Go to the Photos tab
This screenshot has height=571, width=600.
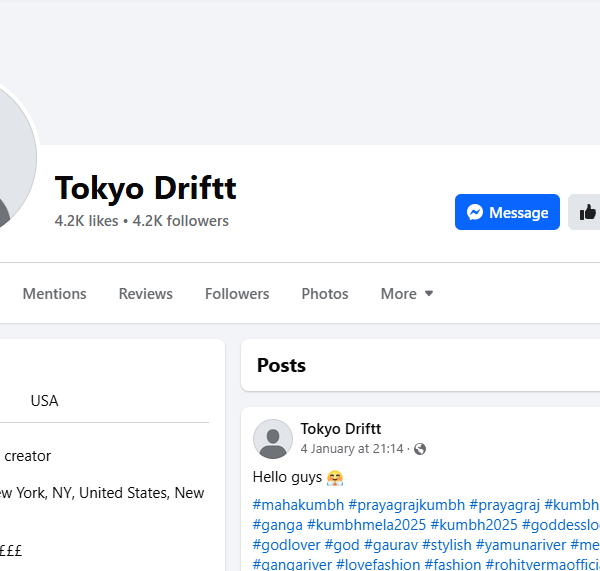click(325, 294)
